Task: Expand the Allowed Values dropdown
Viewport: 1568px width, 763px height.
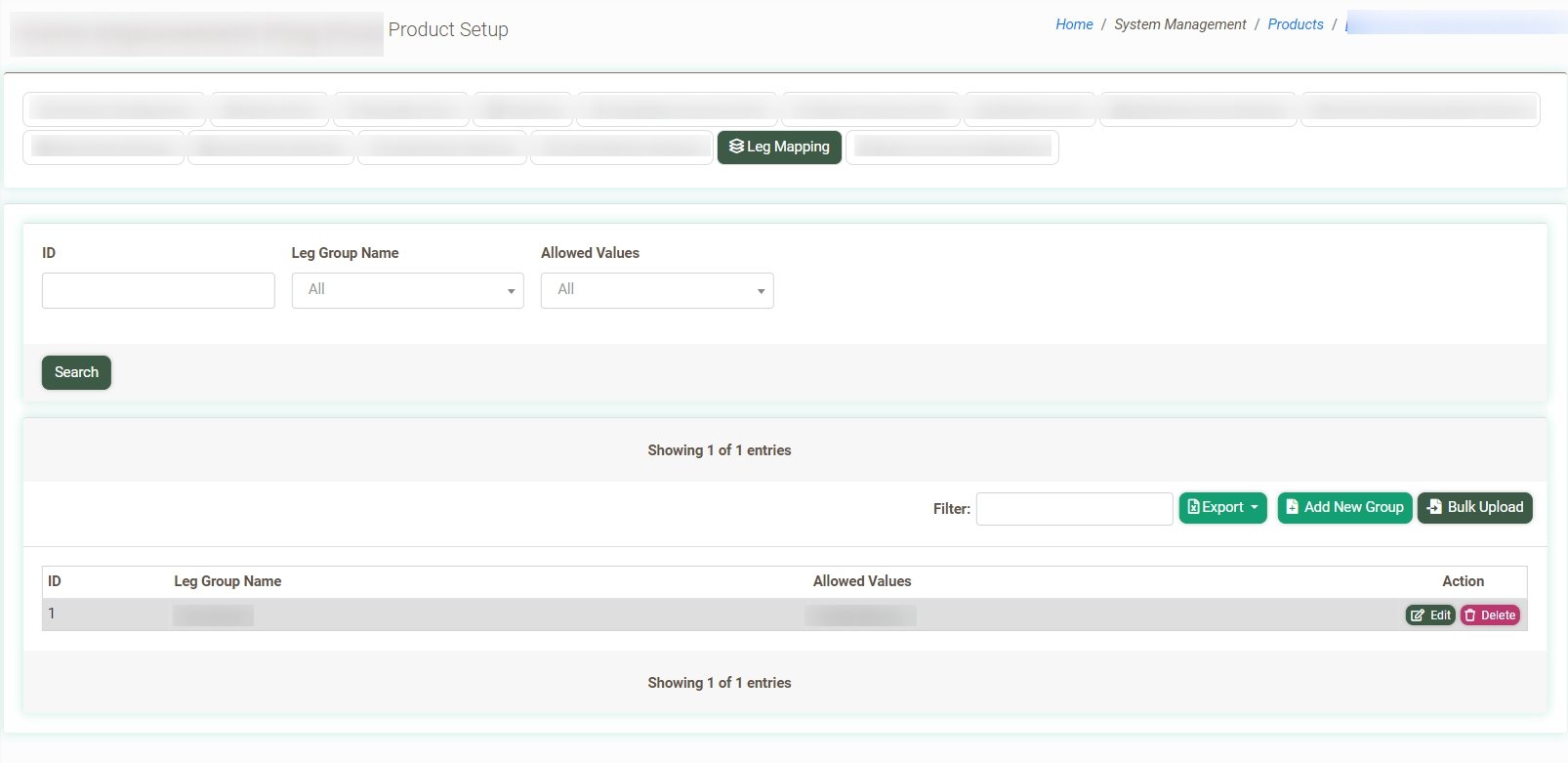Action: [x=656, y=290]
